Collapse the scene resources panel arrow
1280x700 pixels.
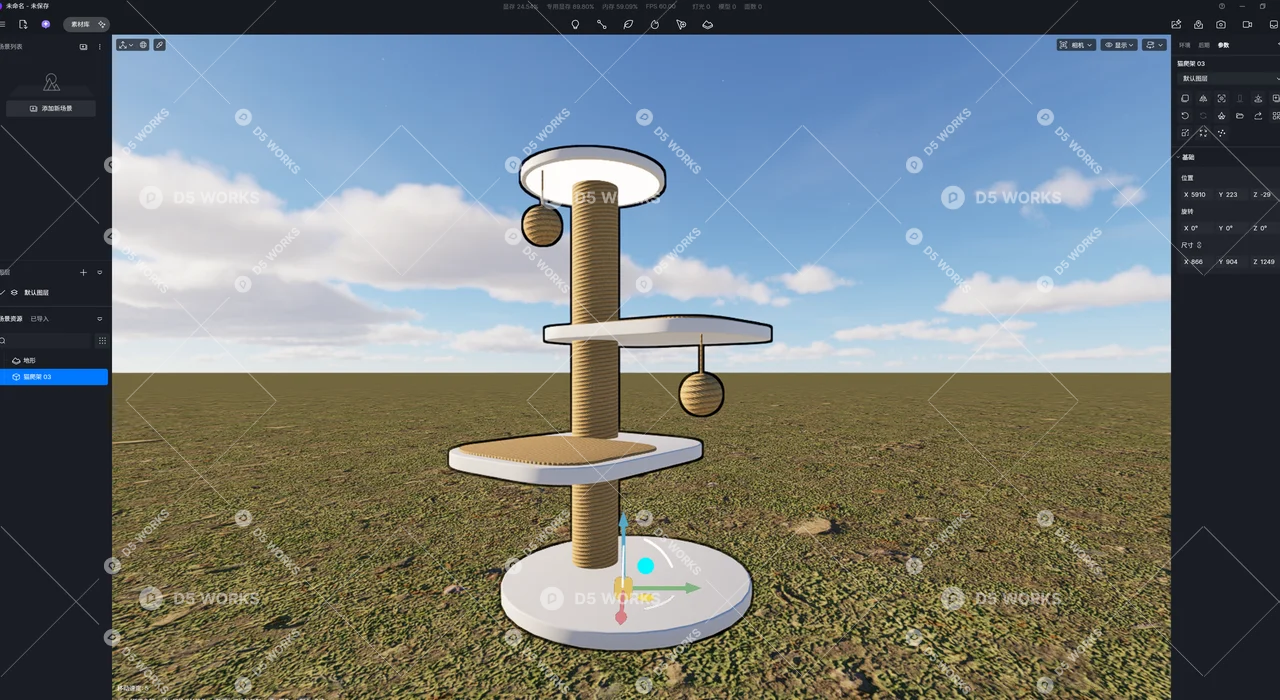[x=99, y=319]
